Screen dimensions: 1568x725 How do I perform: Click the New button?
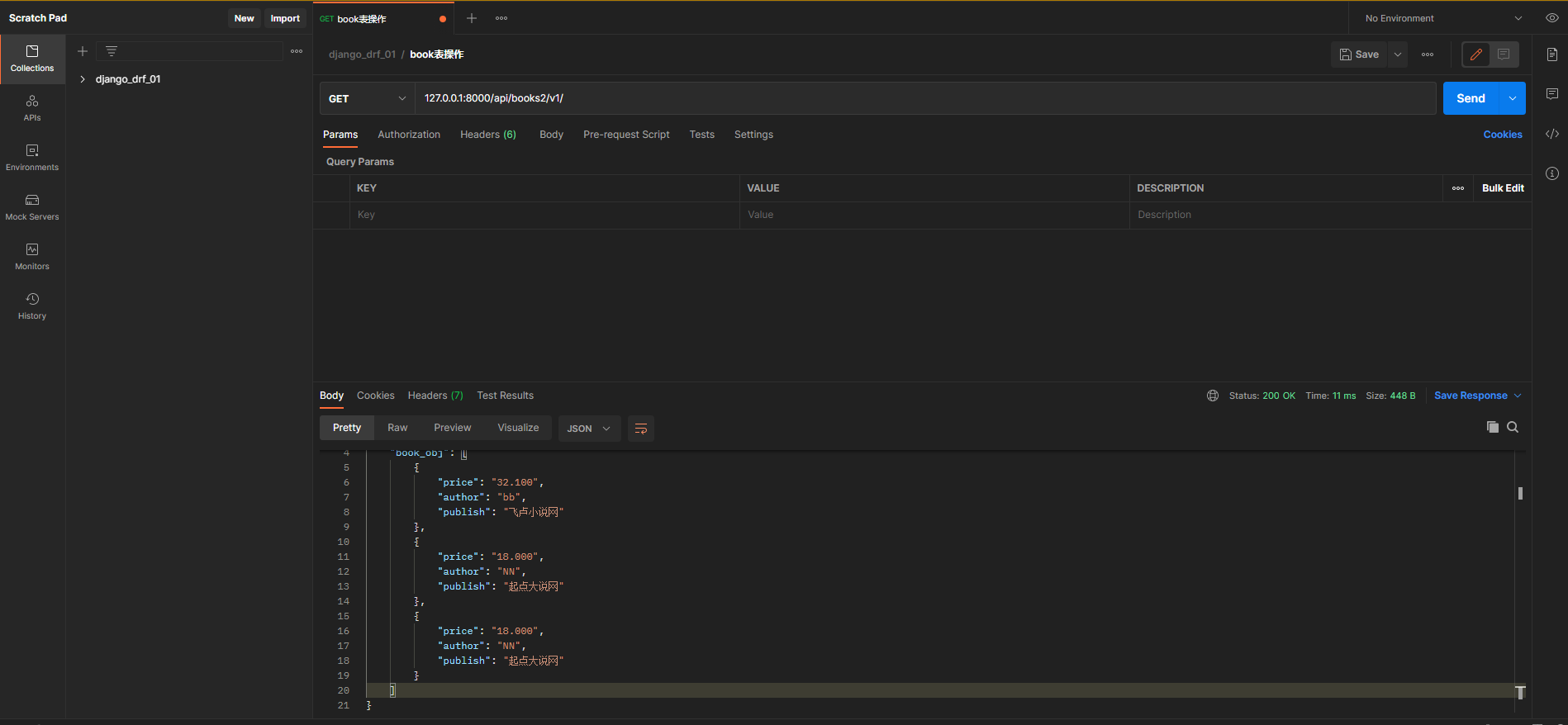[x=244, y=18]
